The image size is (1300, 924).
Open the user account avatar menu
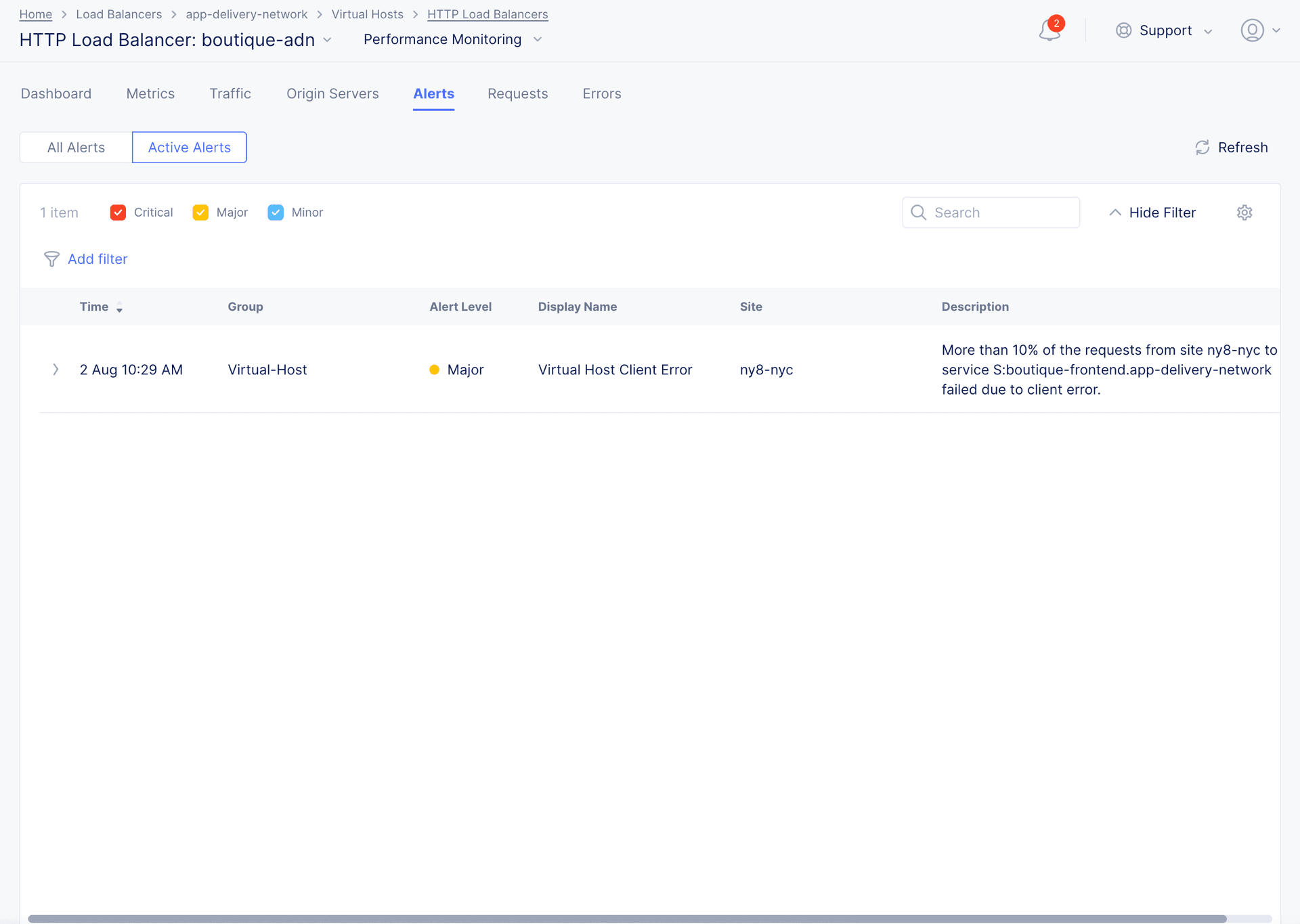pyautogui.click(x=1253, y=30)
